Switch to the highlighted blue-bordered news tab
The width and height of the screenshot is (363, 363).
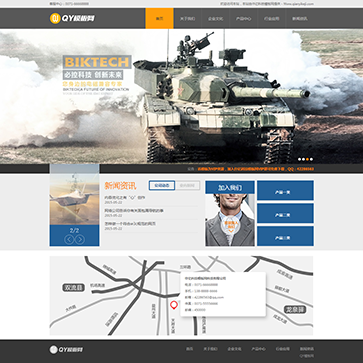[162, 185]
